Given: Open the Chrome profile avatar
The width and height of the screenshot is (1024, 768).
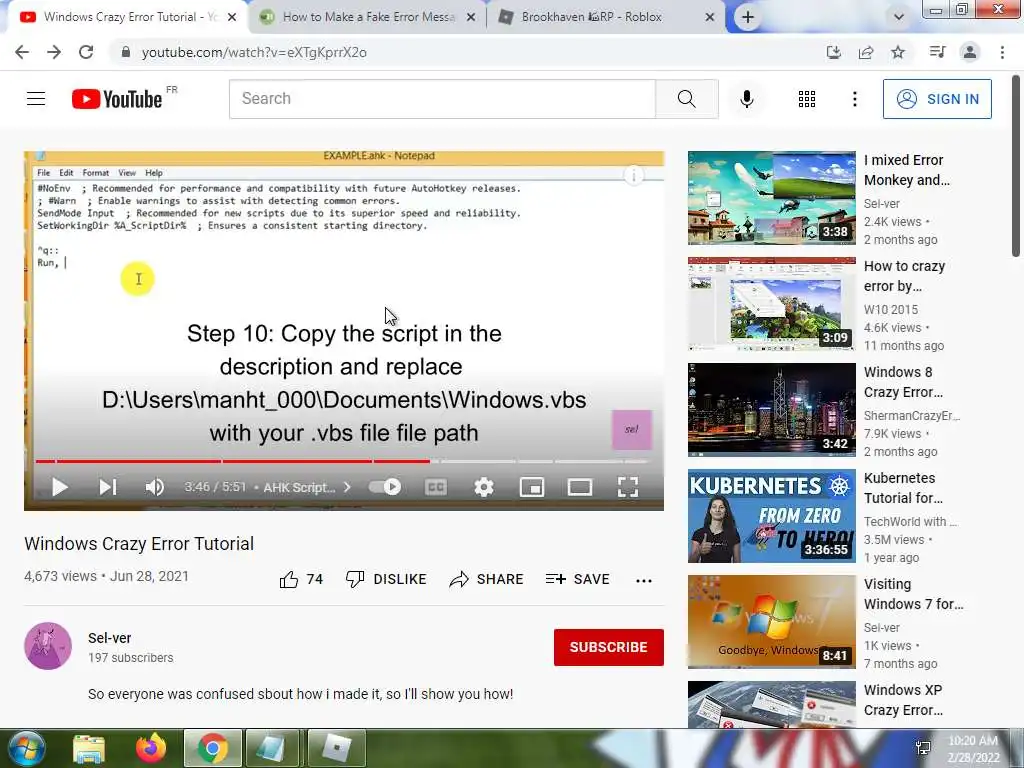Looking at the screenshot, I should 970,52.
